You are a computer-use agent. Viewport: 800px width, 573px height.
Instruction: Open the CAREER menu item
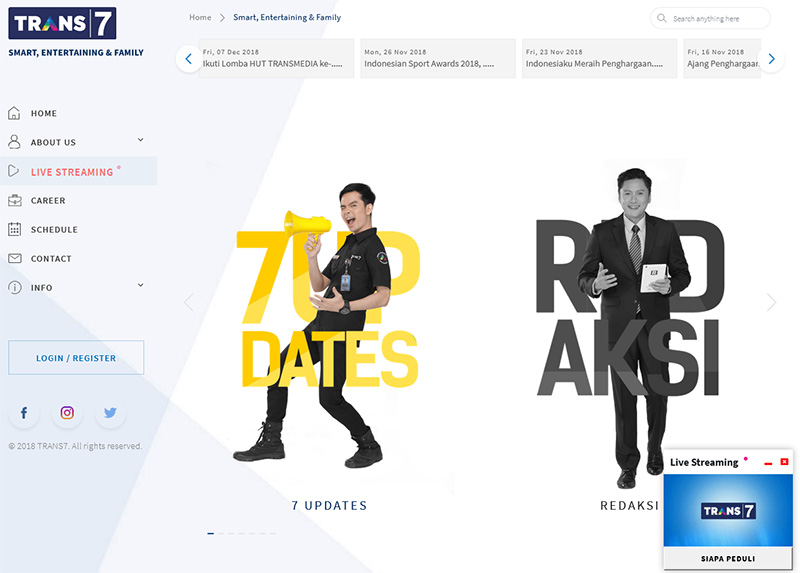(x=48, y=201)
